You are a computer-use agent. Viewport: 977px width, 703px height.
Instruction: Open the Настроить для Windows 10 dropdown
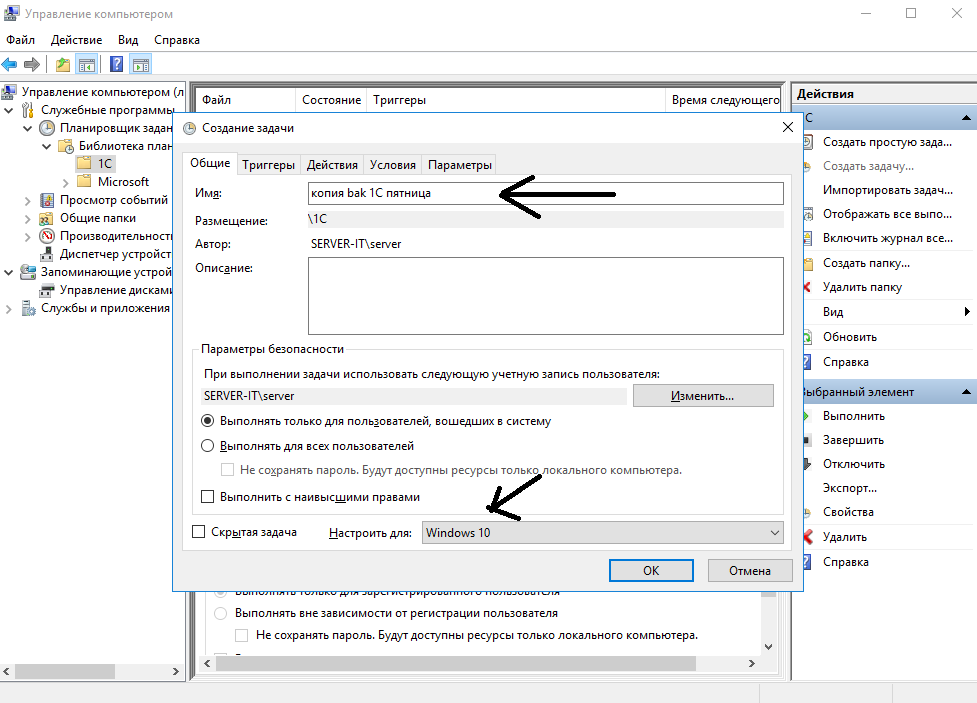[603, 533]
